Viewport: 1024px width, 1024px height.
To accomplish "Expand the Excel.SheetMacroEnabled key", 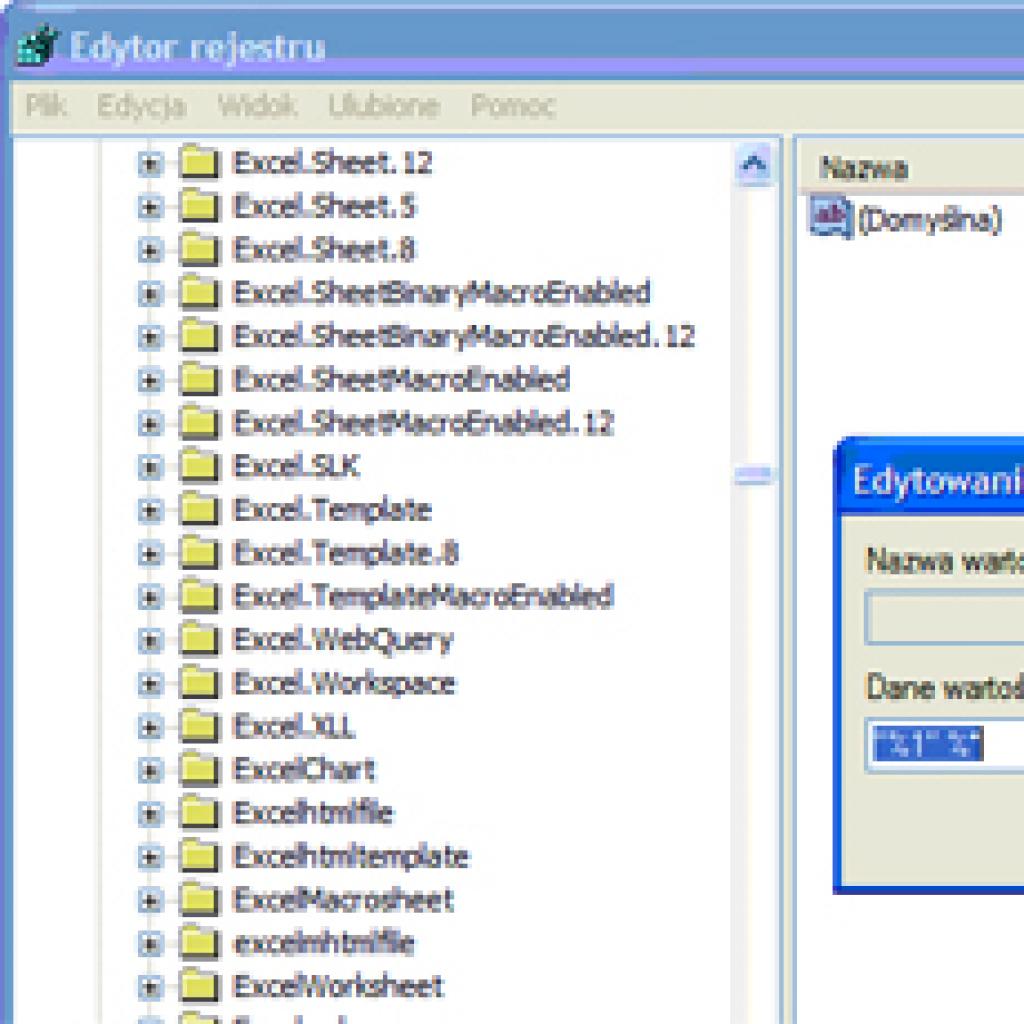I will pos(150,380).
